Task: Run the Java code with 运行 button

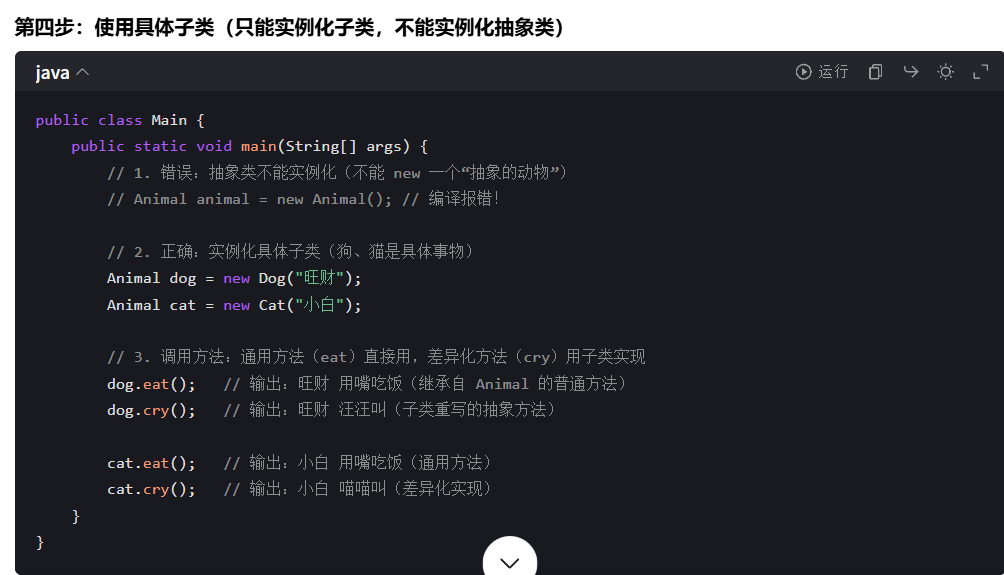Action: click(822, 72)
